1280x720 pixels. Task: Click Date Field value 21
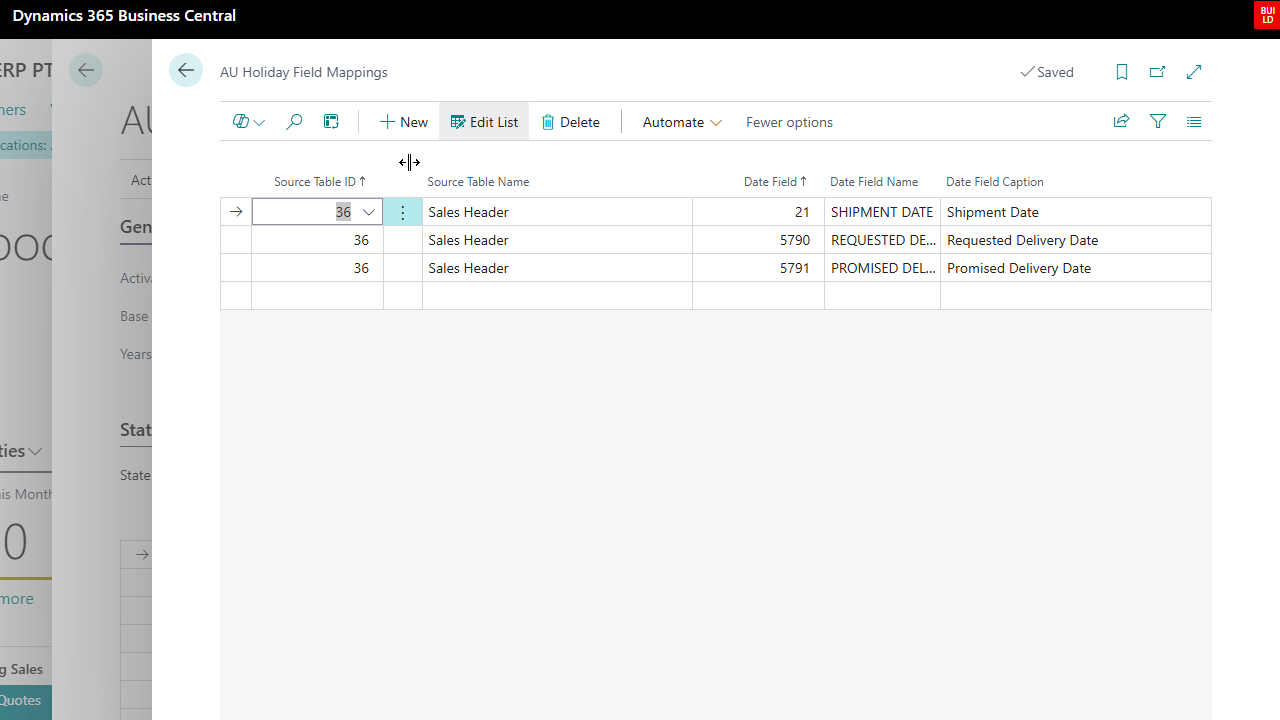[758, 212]
